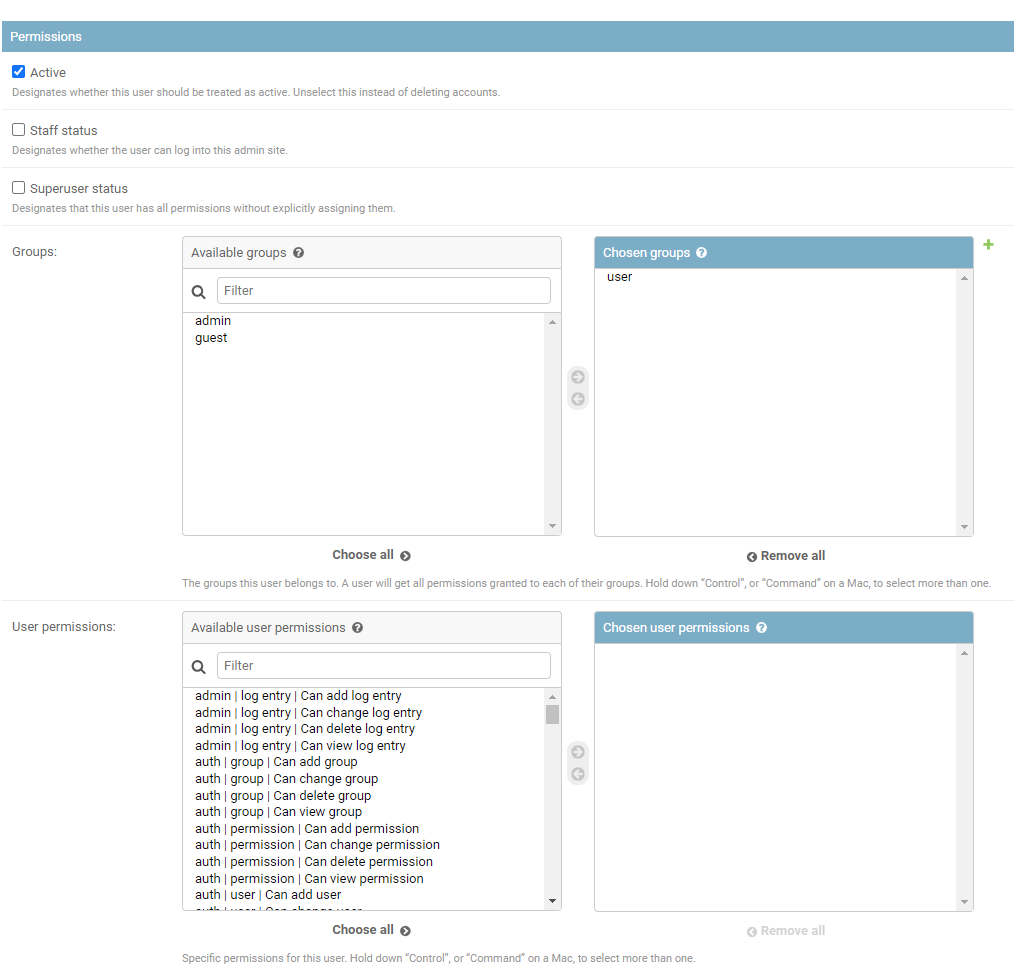
Task: Focus the Available groups Filter field
Action: point(383,290)
